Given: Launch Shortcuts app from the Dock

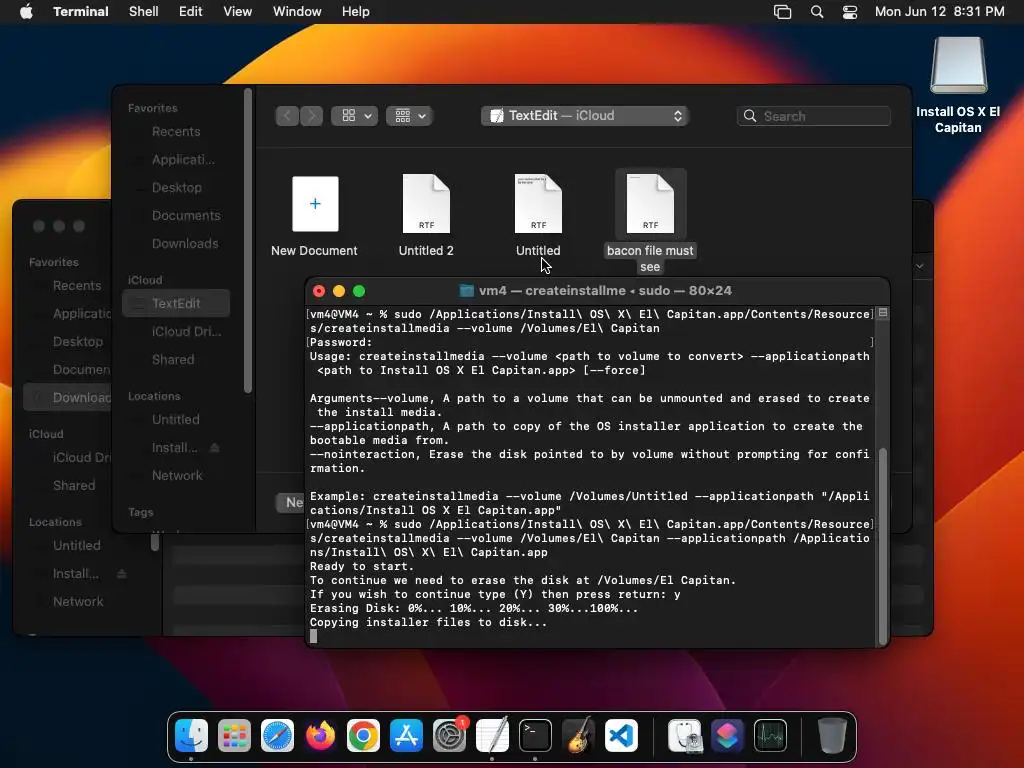Looking at the screenshot, I should coord(727,736).
